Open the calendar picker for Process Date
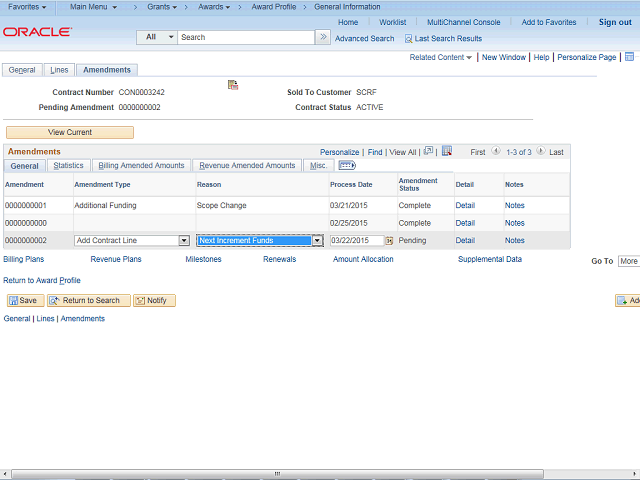 (x=389, y=241)
